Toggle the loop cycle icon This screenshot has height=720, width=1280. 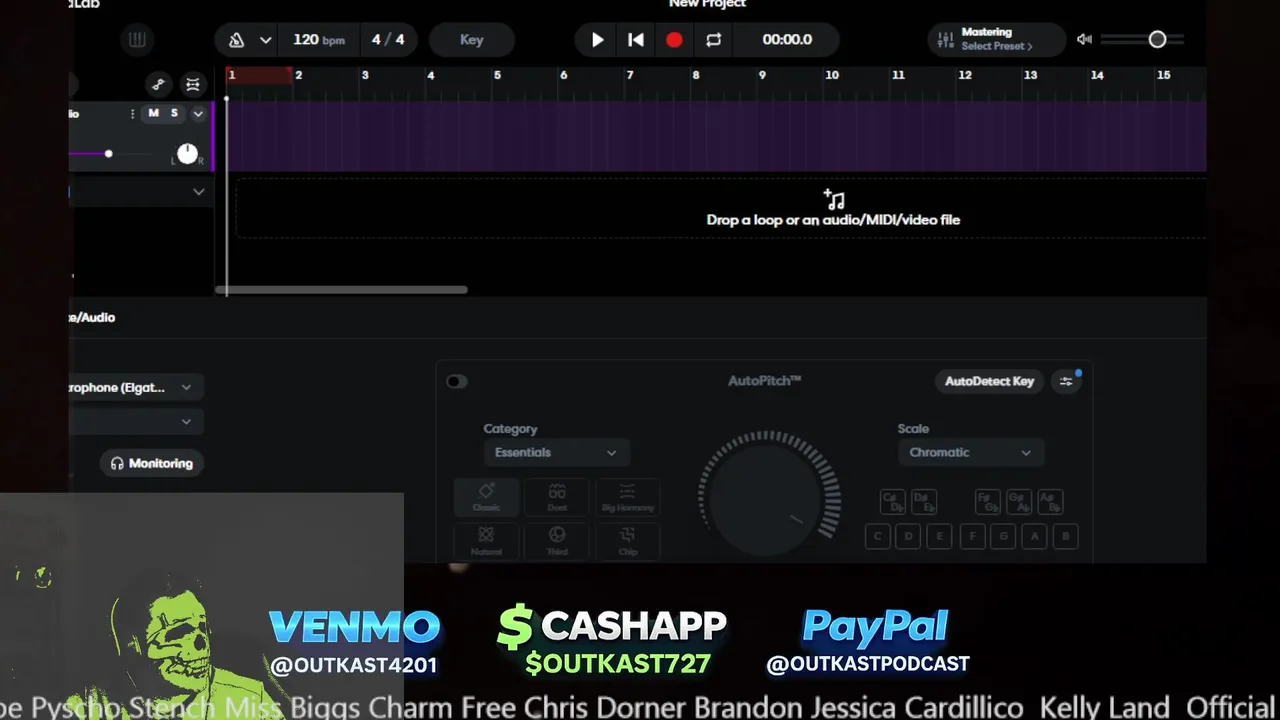[713, 40]
